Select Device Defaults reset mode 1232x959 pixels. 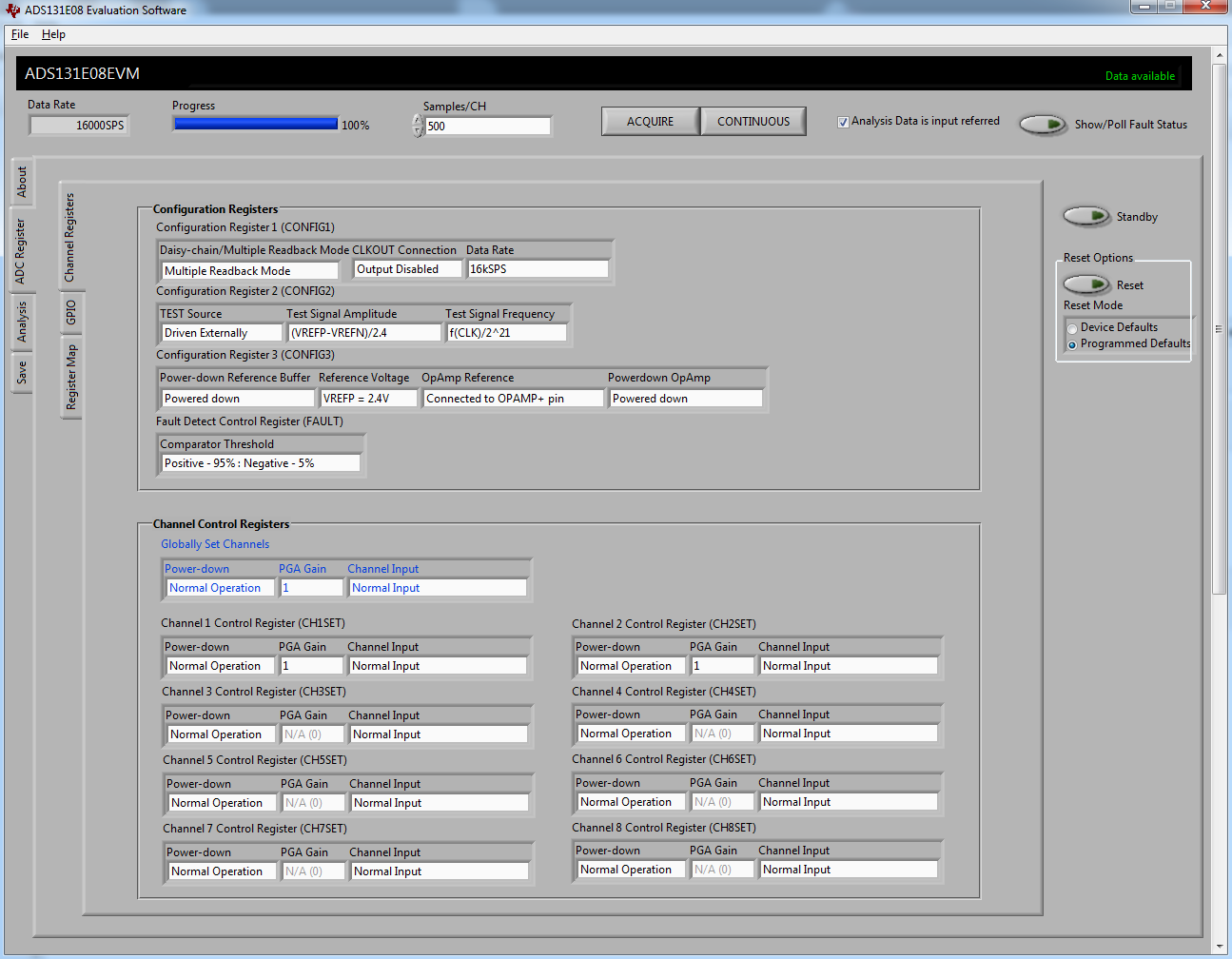pyautogui.click(x=1072, y=328)
